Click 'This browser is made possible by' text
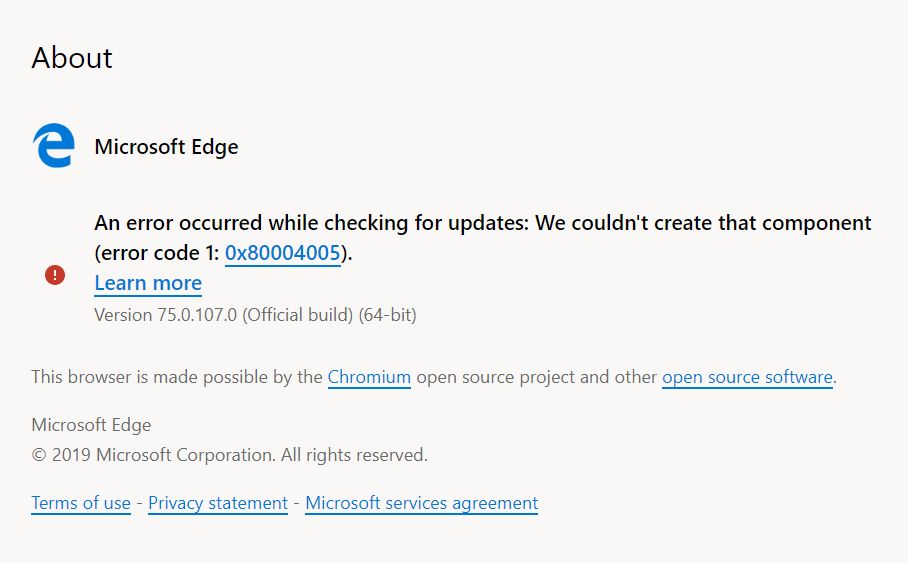This screenshot has width=908, height=563. (178, 378)
